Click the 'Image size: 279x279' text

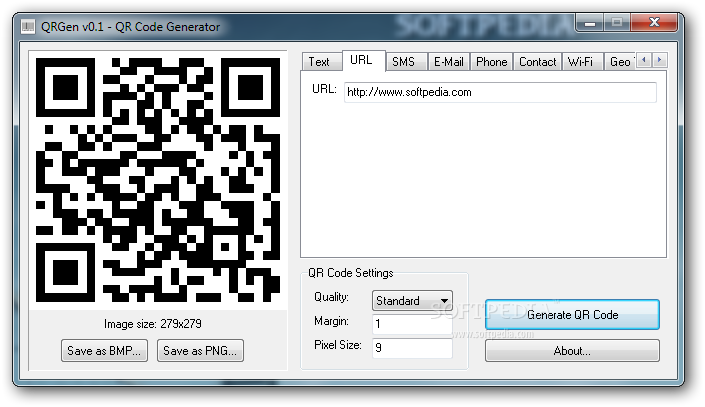click(153, 324)
